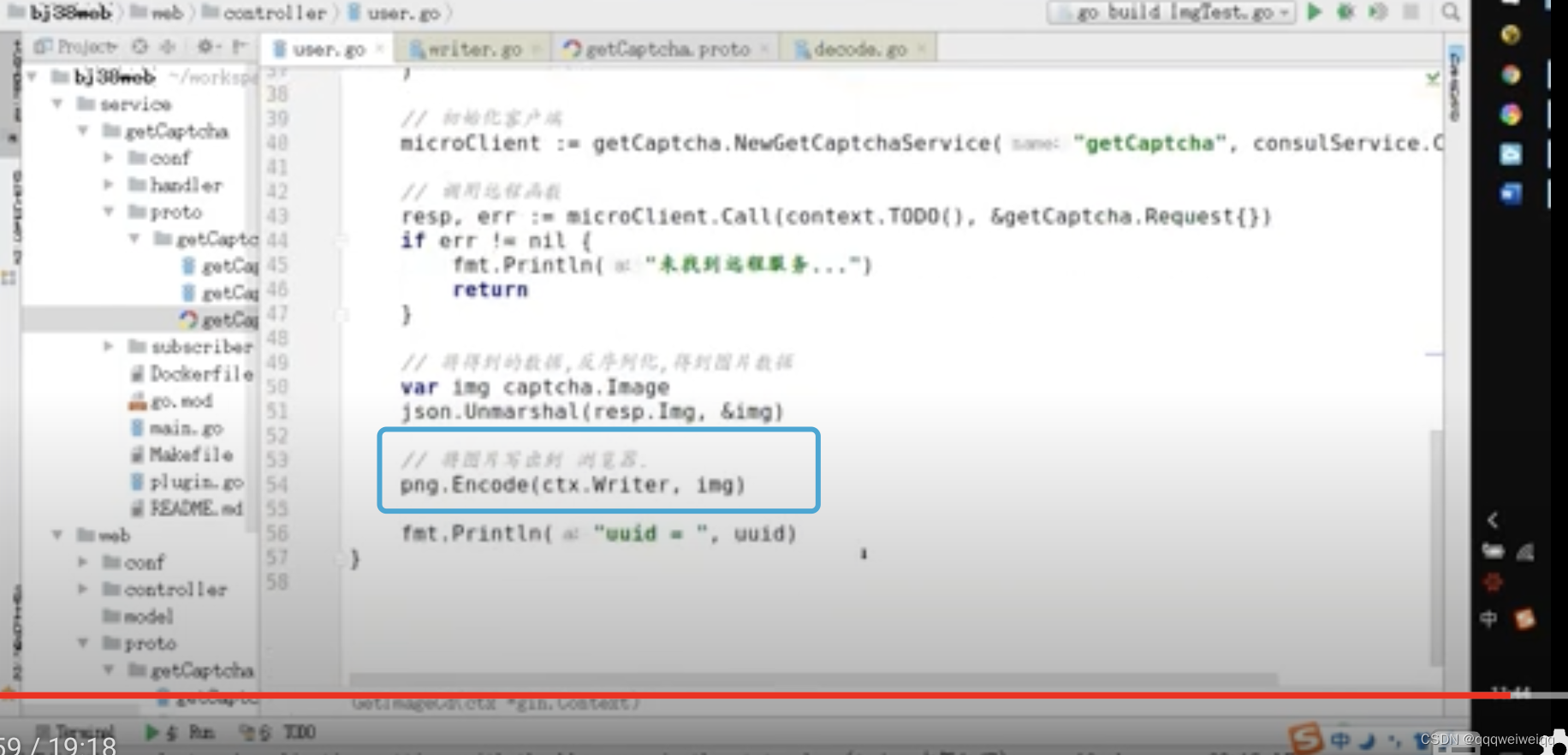Click the locate-in-project target icon
The image size is (1568, 755).
click(x=140, y=46)
